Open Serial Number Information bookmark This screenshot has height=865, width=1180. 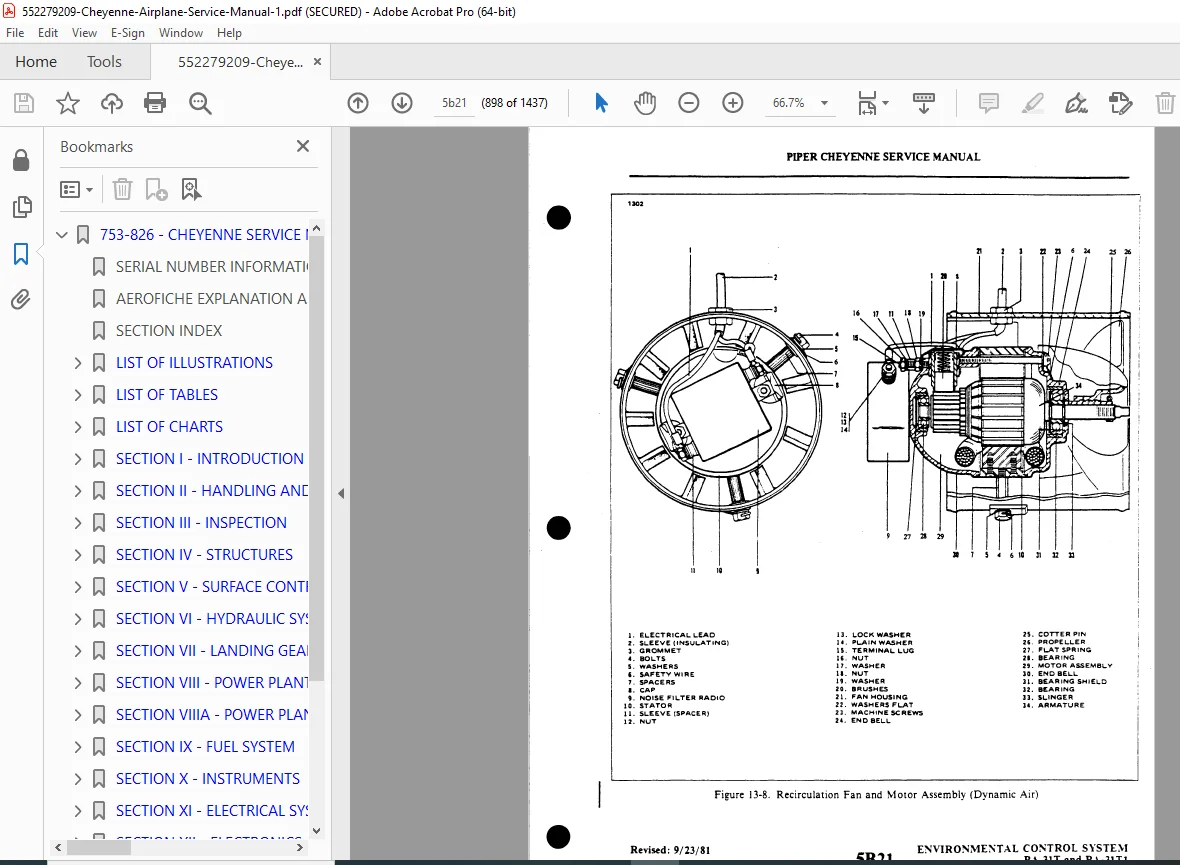[211, 267]
